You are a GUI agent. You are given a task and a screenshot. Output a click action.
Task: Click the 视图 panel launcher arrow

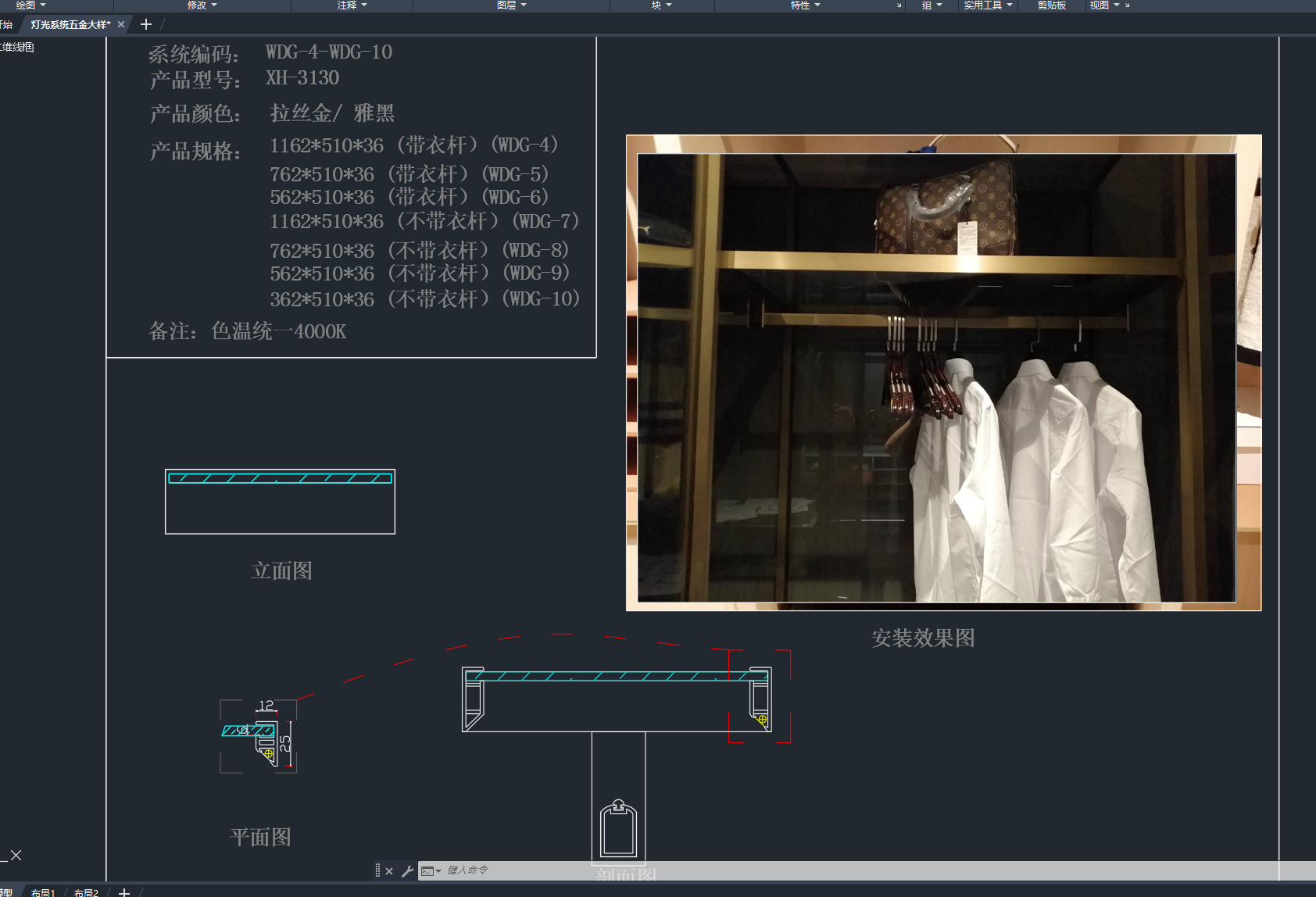click(x=1127, y=5)
